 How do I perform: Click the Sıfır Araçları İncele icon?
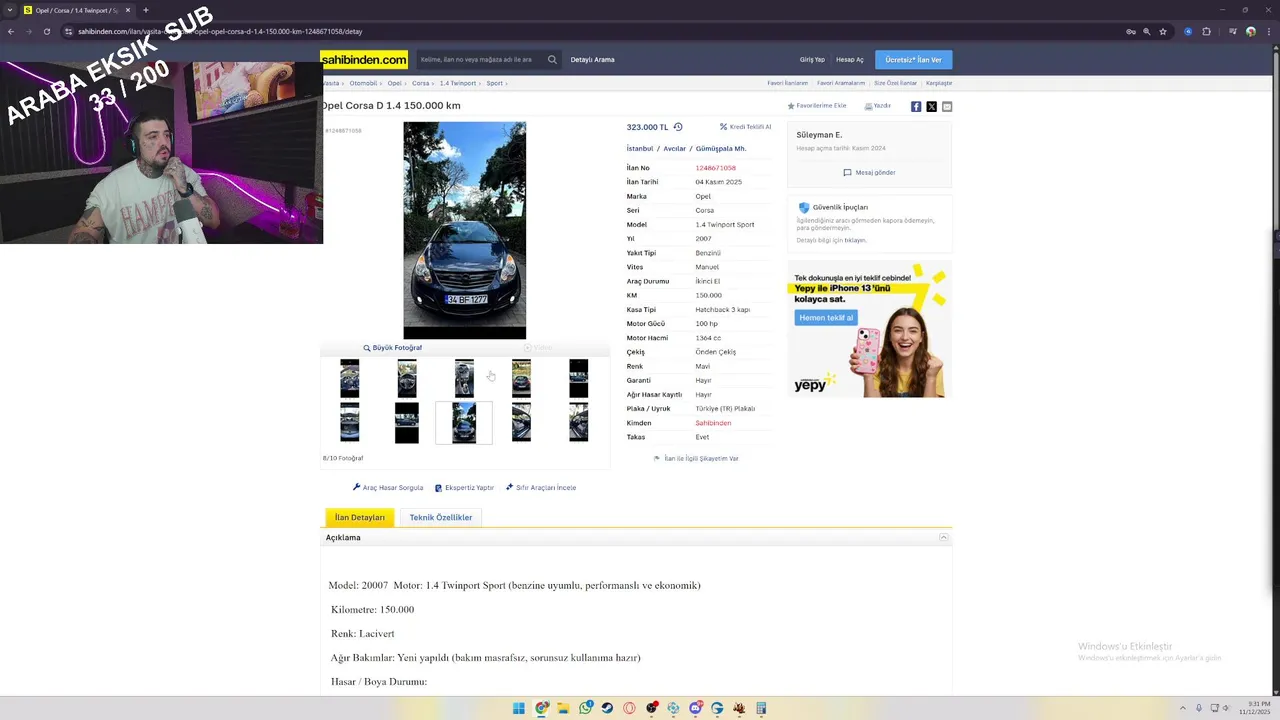click(509, 487)
